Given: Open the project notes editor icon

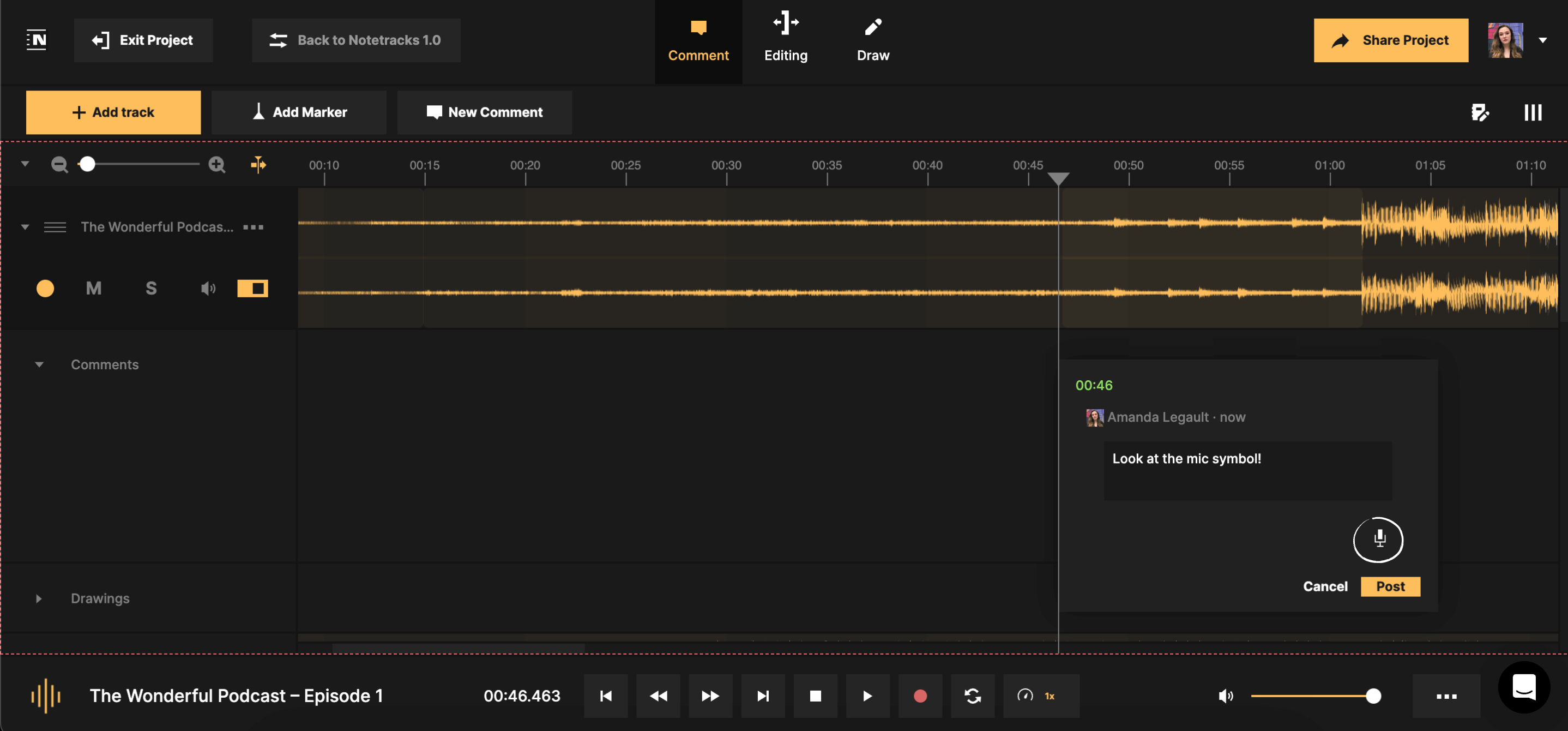Looking at the screenshot, I should pyautogui.click(x=1480, y=112).
